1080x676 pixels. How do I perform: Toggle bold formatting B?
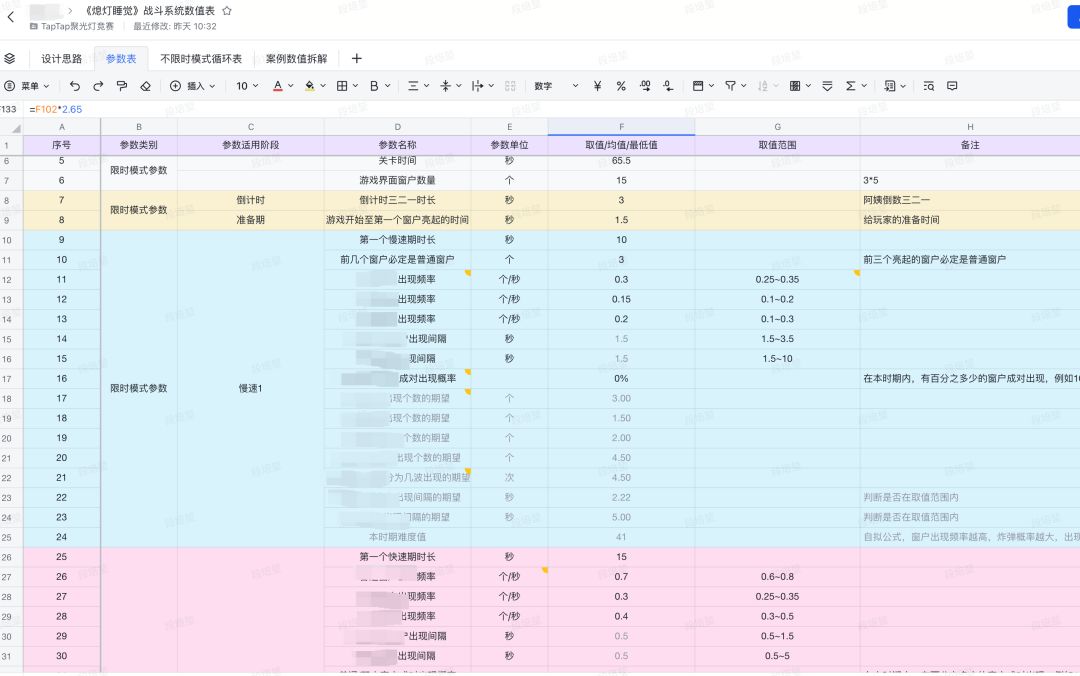[x=374, y=86]
